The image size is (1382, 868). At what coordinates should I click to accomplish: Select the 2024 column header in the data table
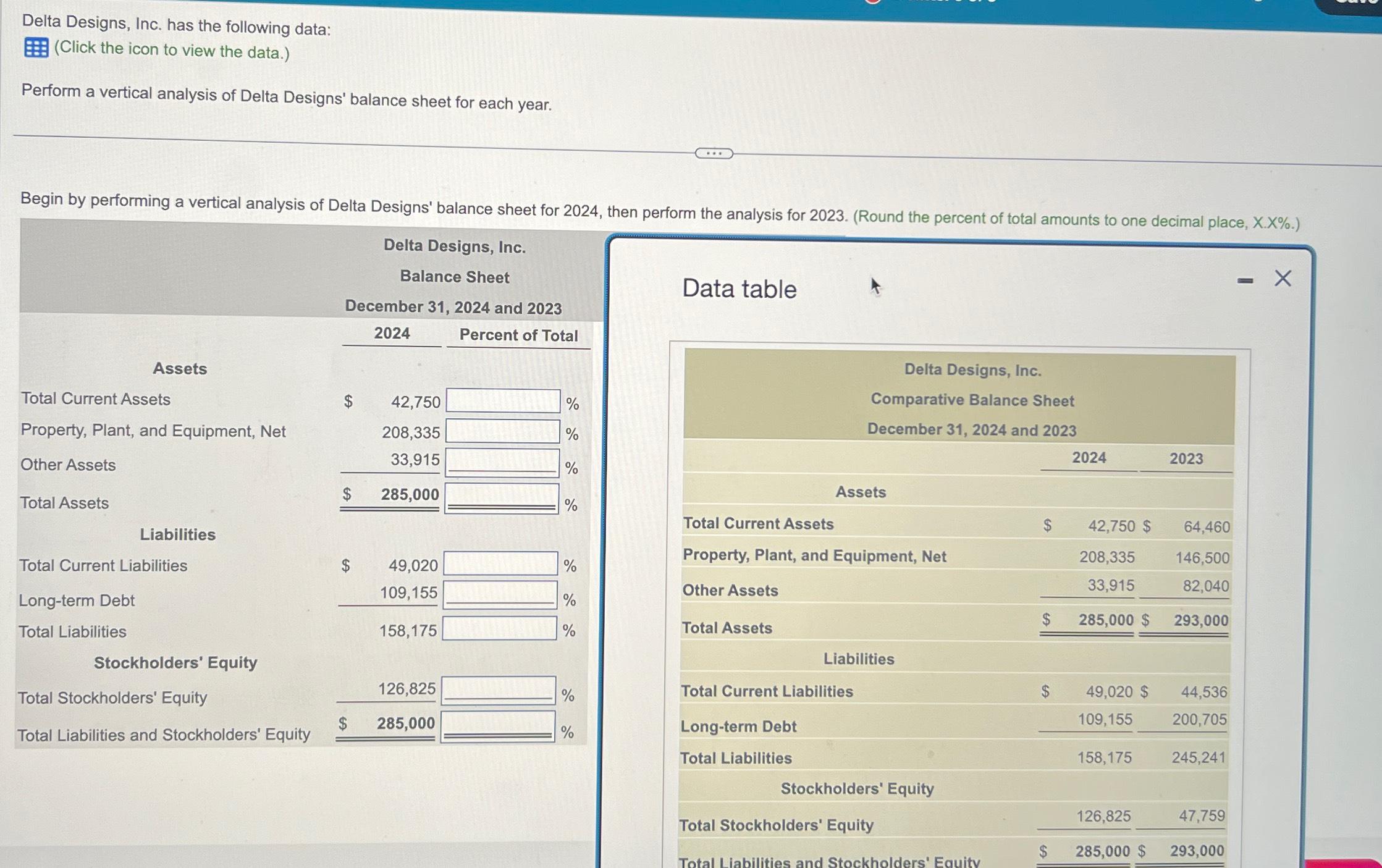tap(1090, 458)
